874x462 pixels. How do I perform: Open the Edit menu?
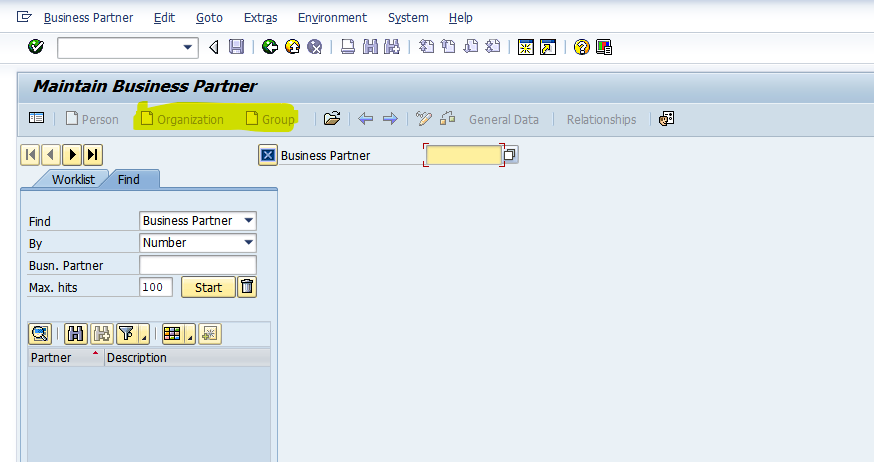pyautogui.click(x=164, y=18)
